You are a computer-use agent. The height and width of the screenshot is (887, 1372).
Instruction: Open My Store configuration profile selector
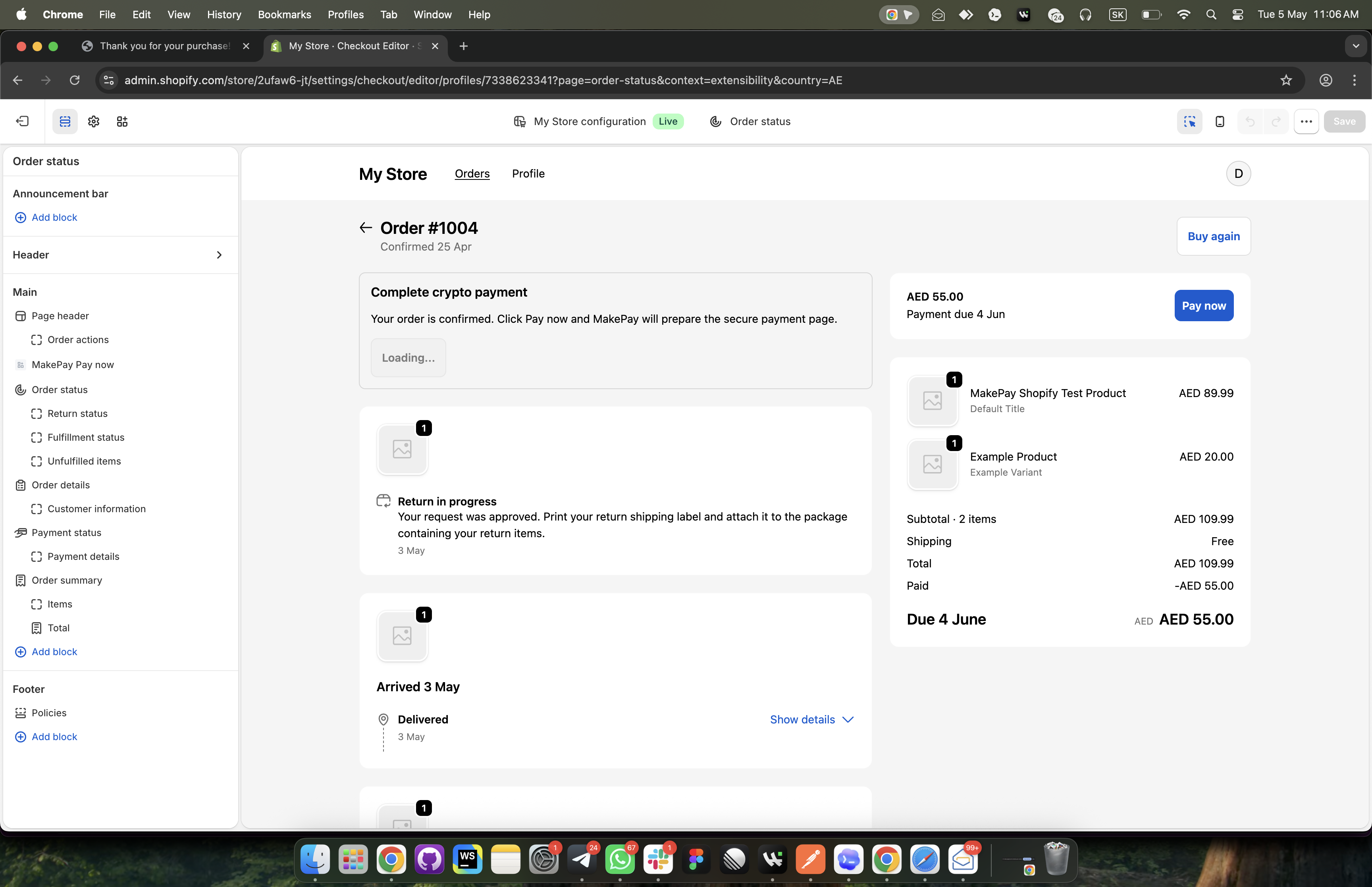point(598,121)
